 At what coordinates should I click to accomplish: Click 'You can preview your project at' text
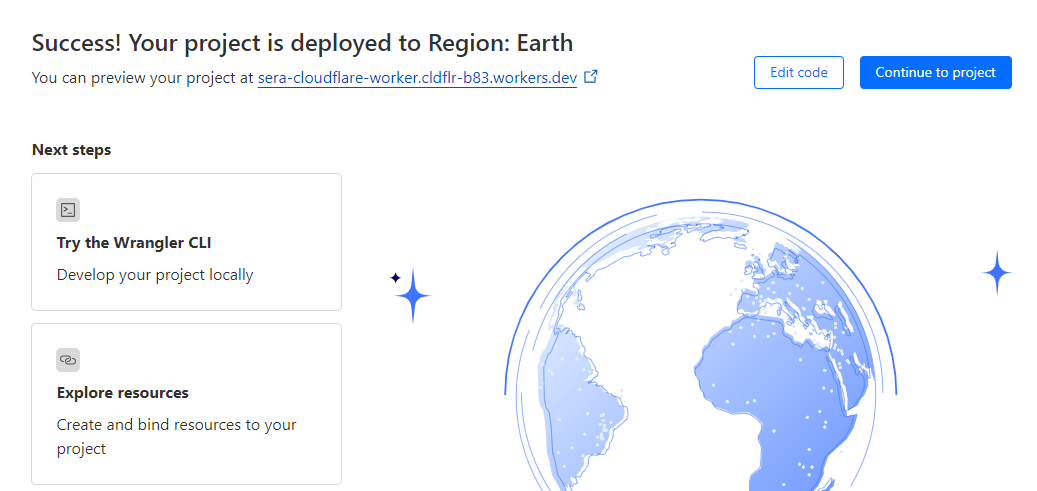tap(143, 77)
